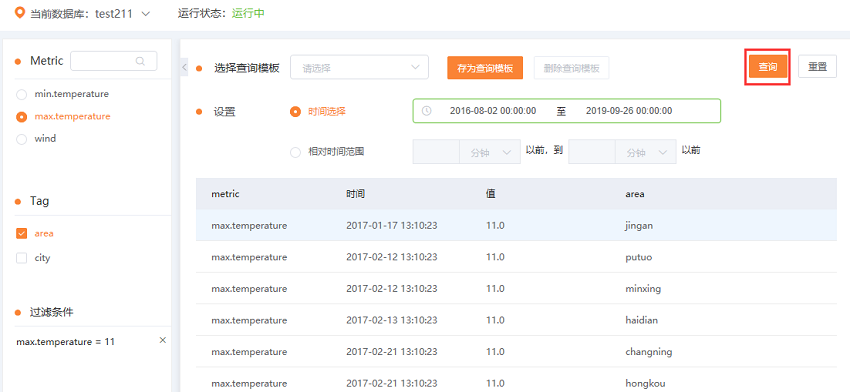Select the row with area putuo

[x=516, y=257]
